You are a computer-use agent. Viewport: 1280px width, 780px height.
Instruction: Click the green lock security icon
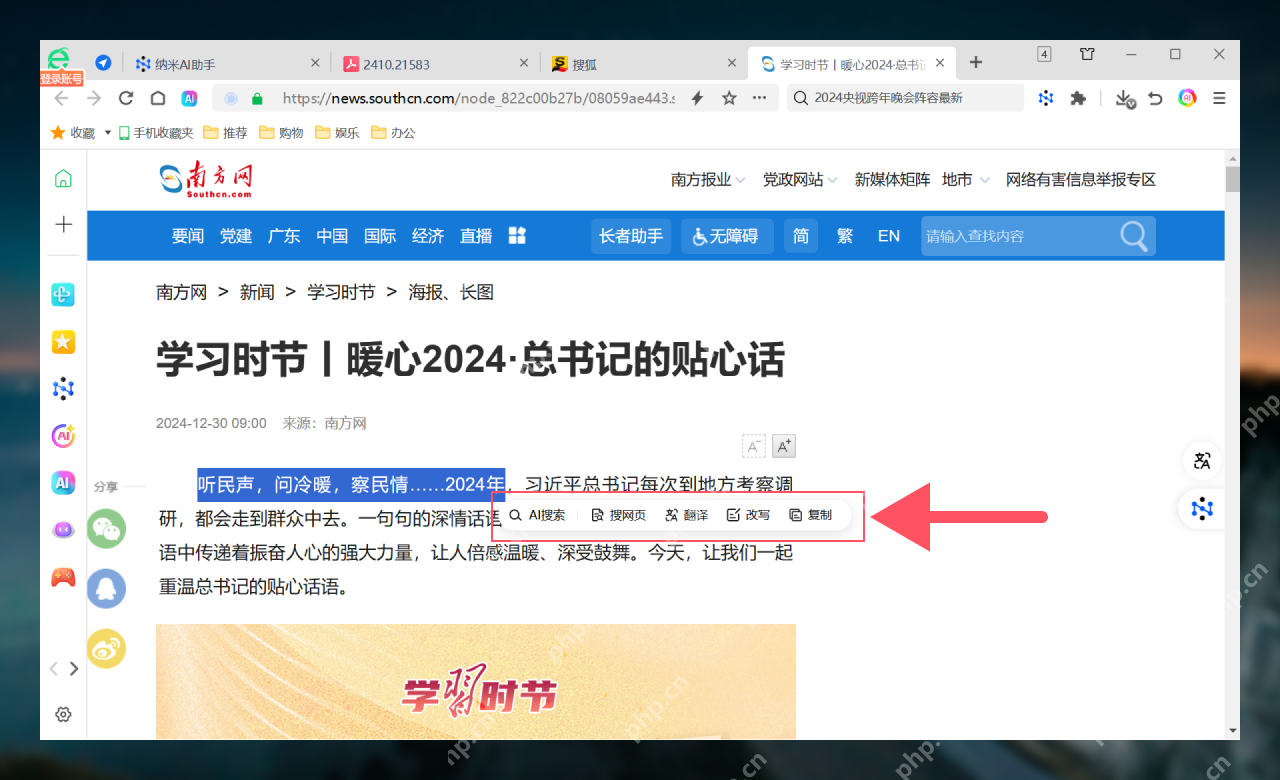(257, 98)
